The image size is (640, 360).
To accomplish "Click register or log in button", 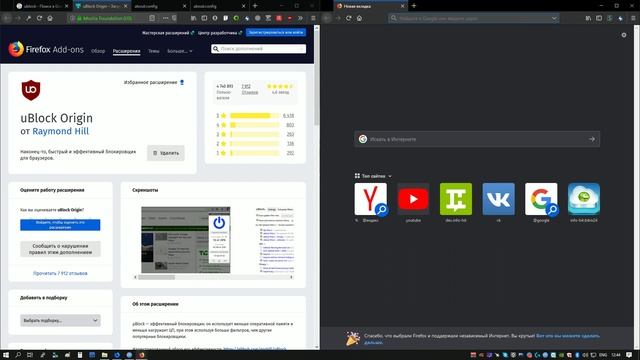I will 276,32.
